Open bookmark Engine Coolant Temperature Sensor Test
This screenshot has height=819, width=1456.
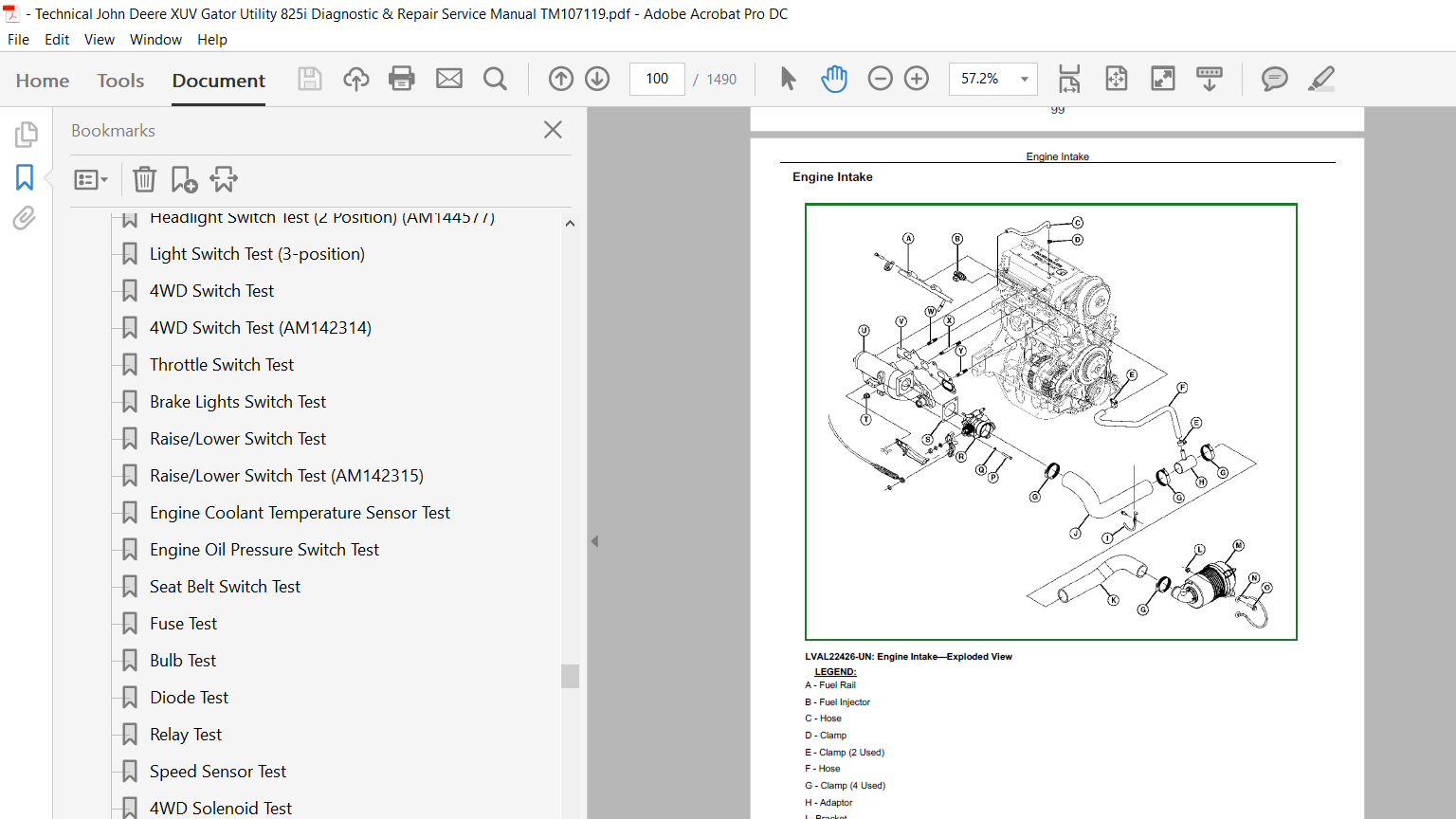pos(300,513)
